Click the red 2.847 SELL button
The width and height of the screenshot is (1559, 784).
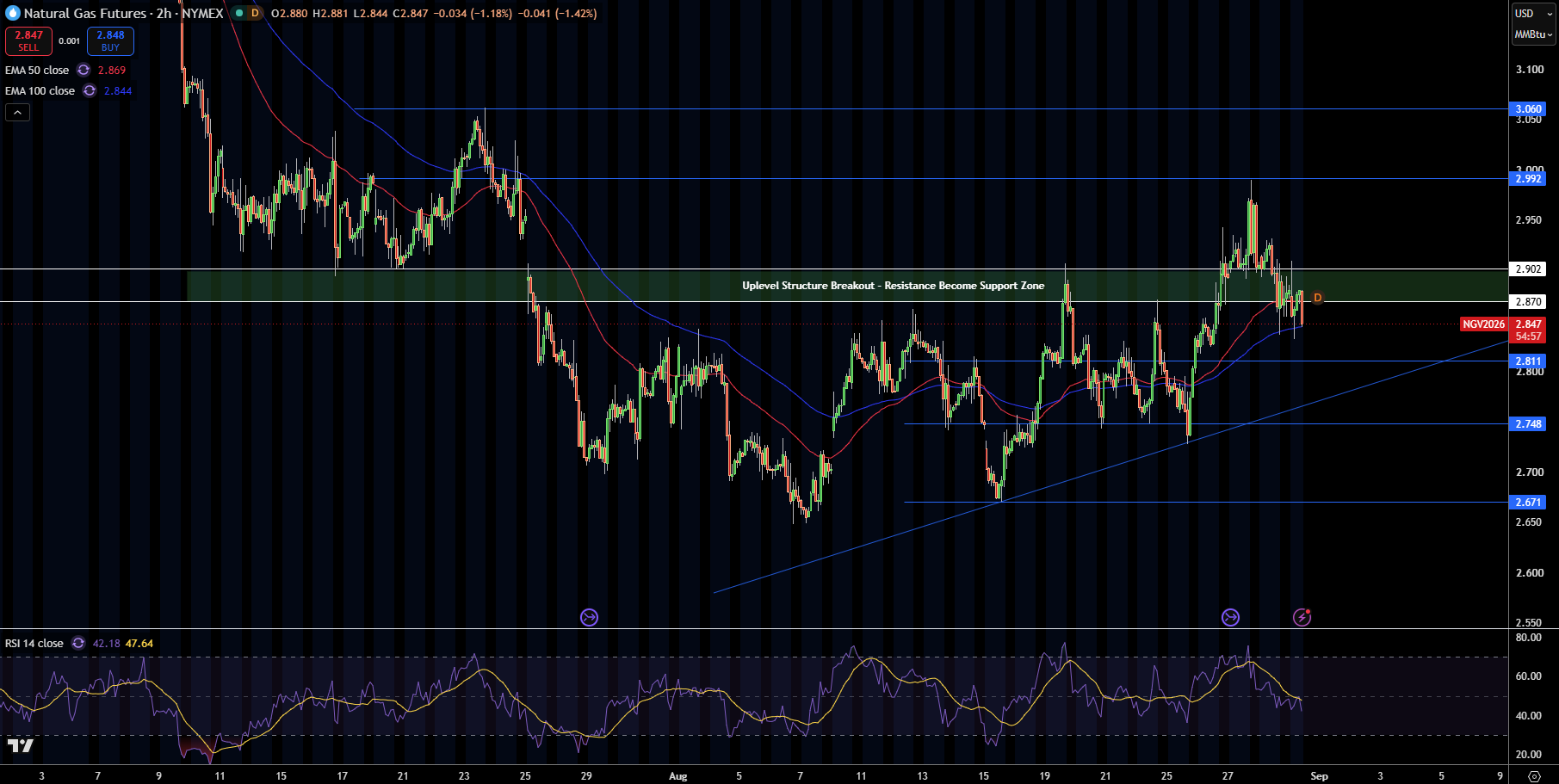pos(28,40)
